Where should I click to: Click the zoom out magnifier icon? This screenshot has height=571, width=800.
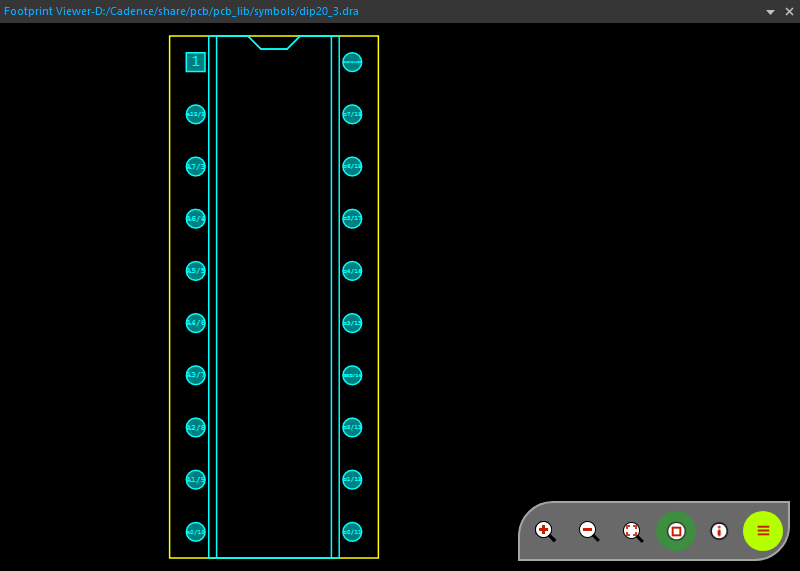[589, 531]
